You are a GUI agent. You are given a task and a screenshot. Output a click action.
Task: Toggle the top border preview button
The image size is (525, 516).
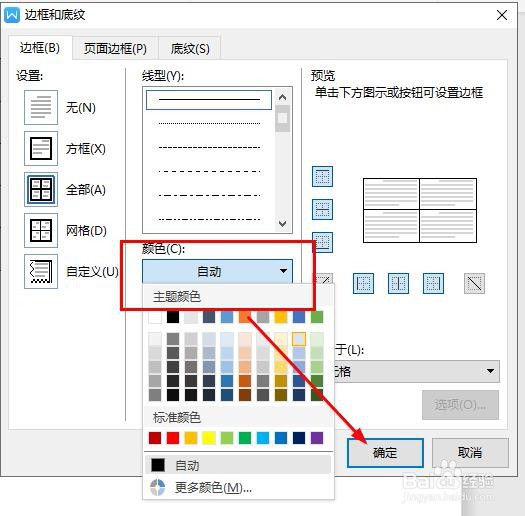click(322, 176)
